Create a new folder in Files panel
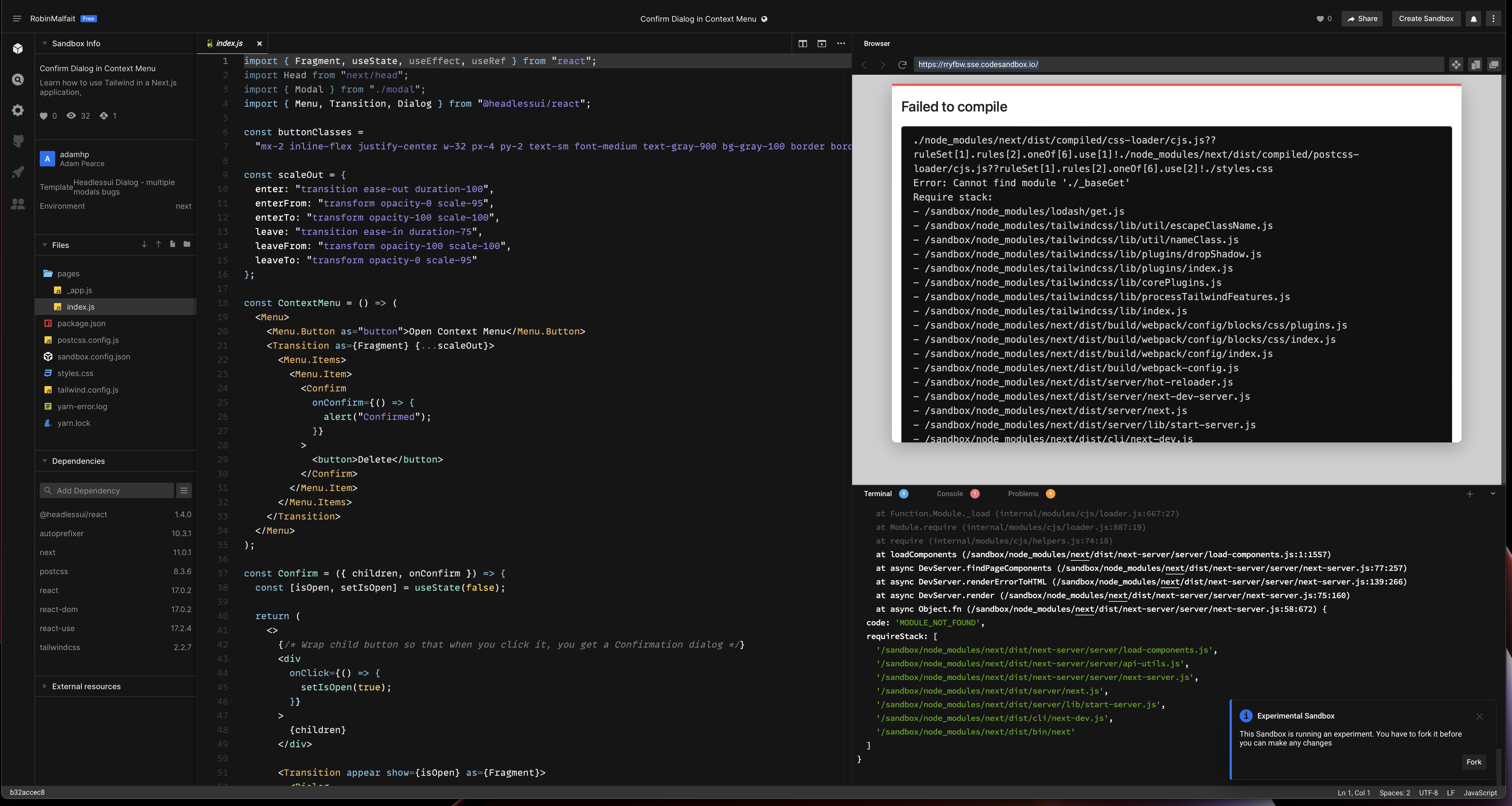The width and height of the screenshot is (1512, 806). [x=187, y=245]
